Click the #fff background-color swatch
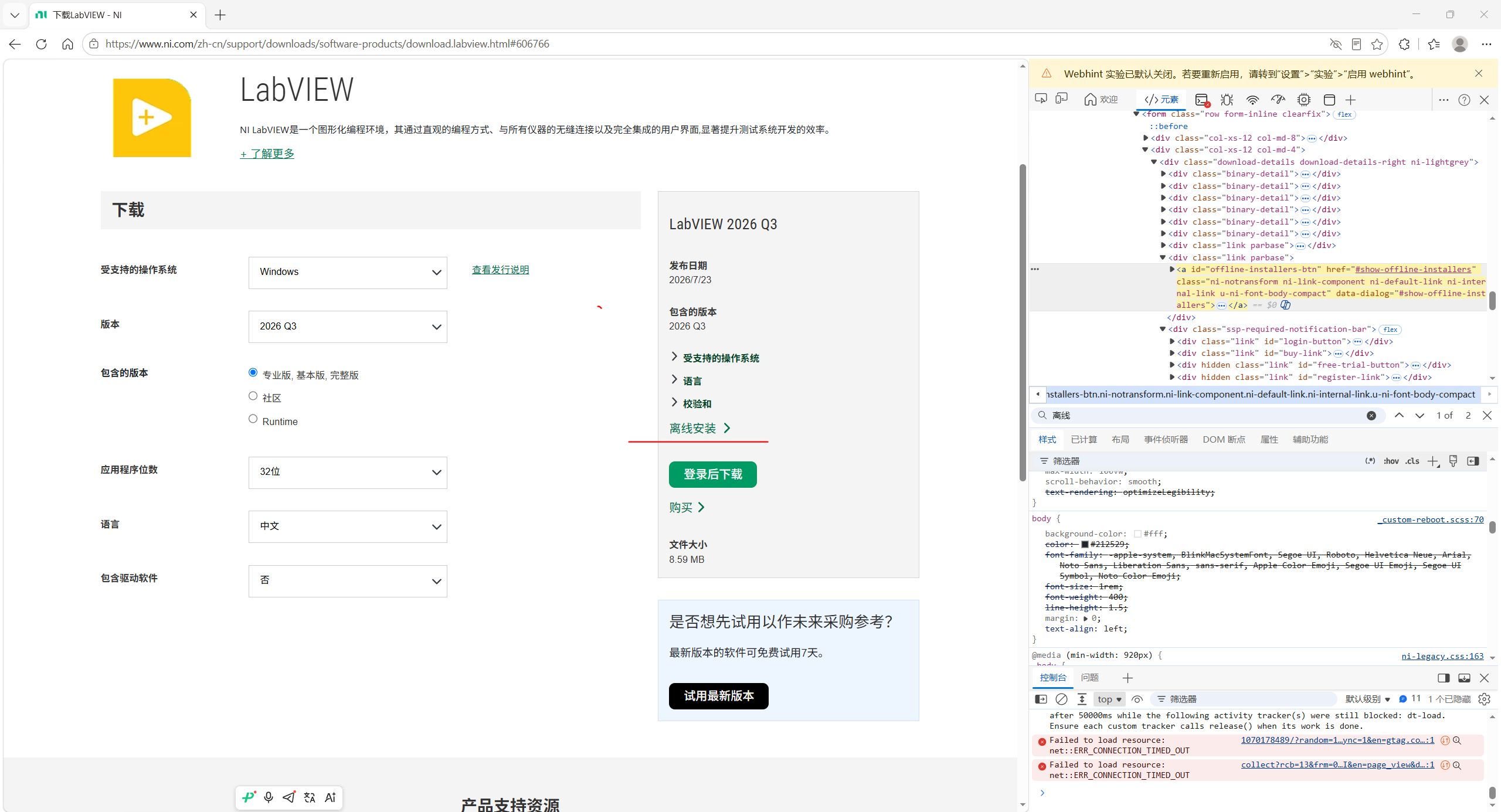This screenshot has height=812, width=1501. click(x=1137, y=534)
